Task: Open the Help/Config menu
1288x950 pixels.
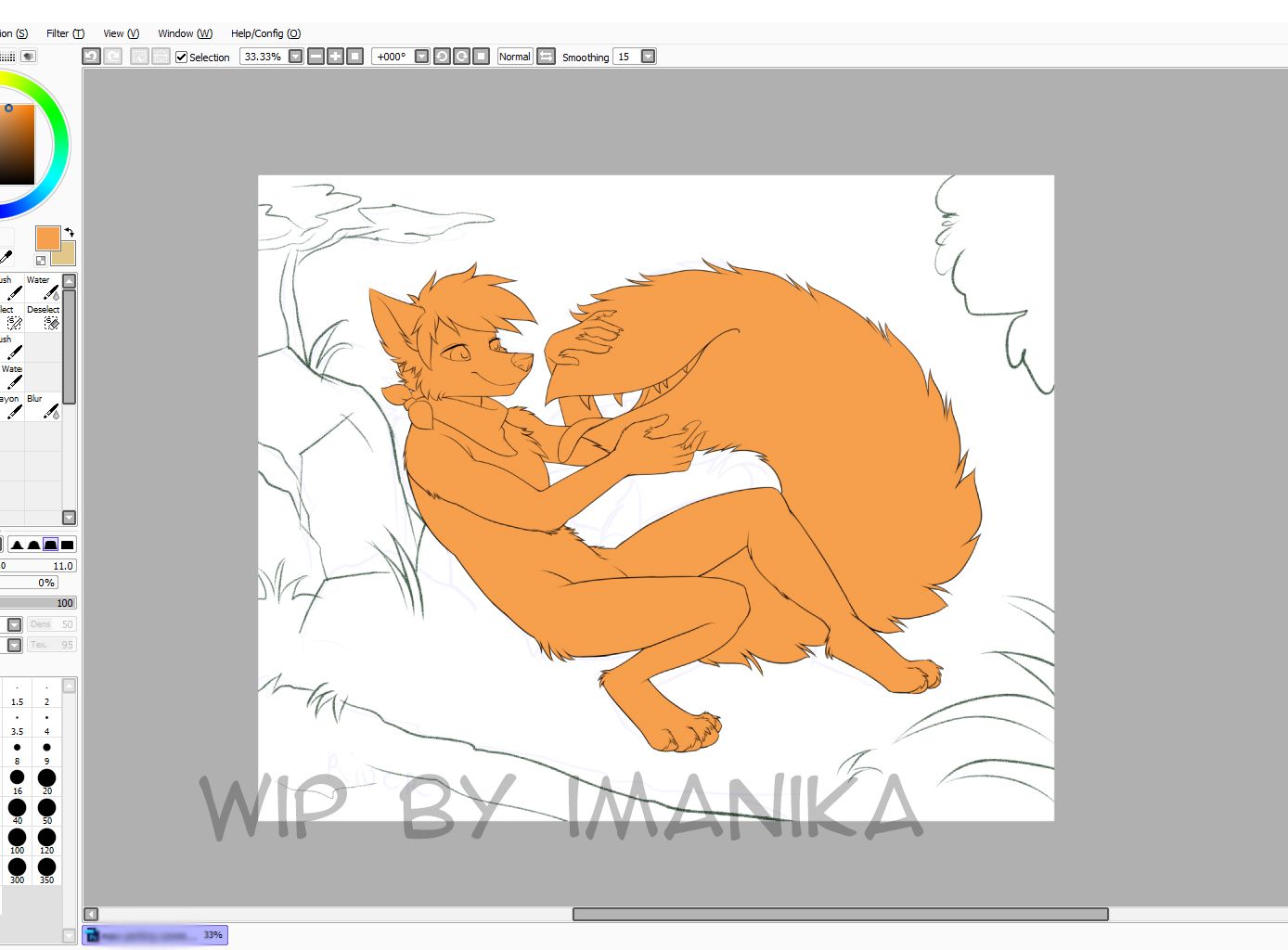Action: tap(265, 33)
